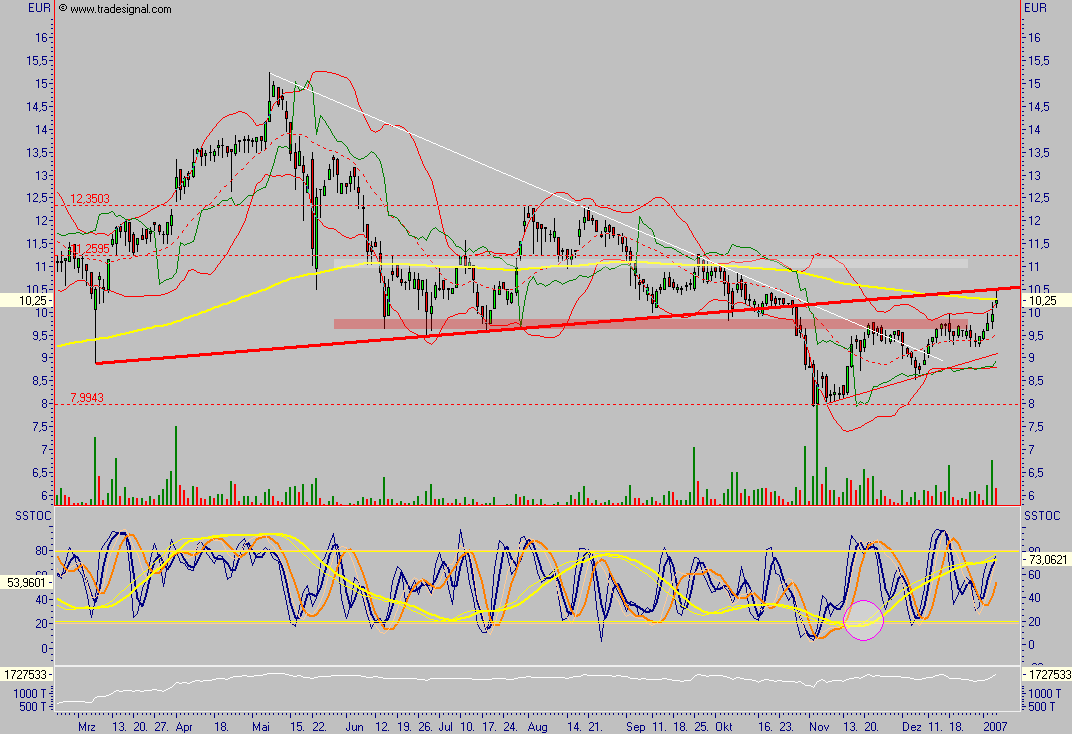
Task: Click the magenta circle marker on stochastic panel
Action: pyautogui.click(x=864, y=621)
